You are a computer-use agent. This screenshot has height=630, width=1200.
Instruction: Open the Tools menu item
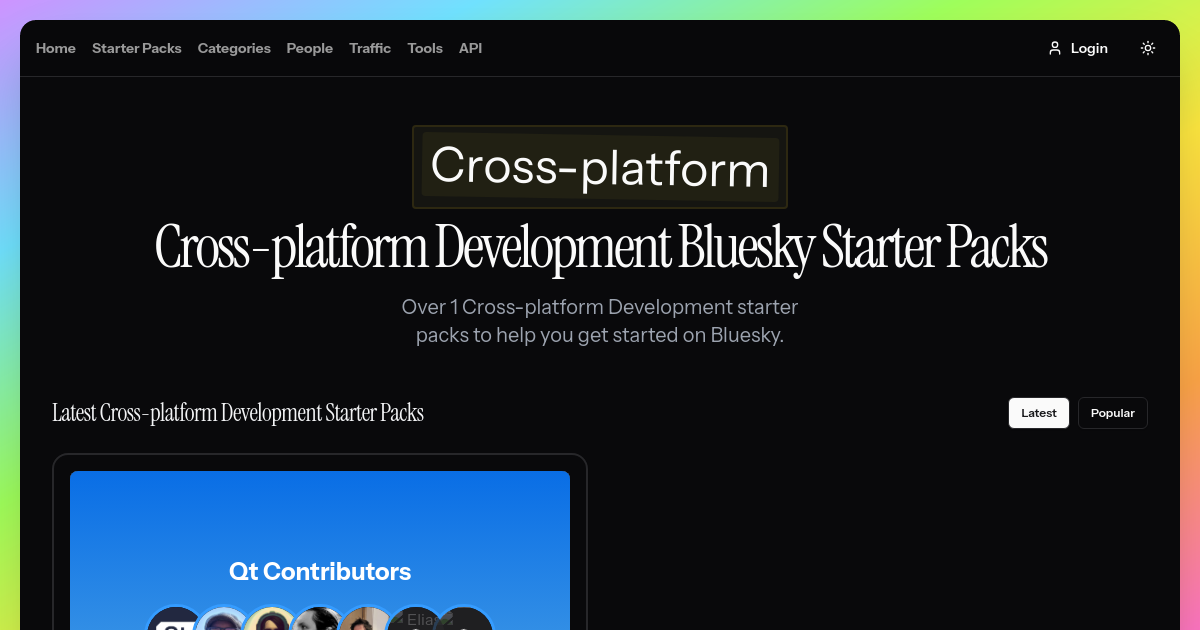point(425,48)
